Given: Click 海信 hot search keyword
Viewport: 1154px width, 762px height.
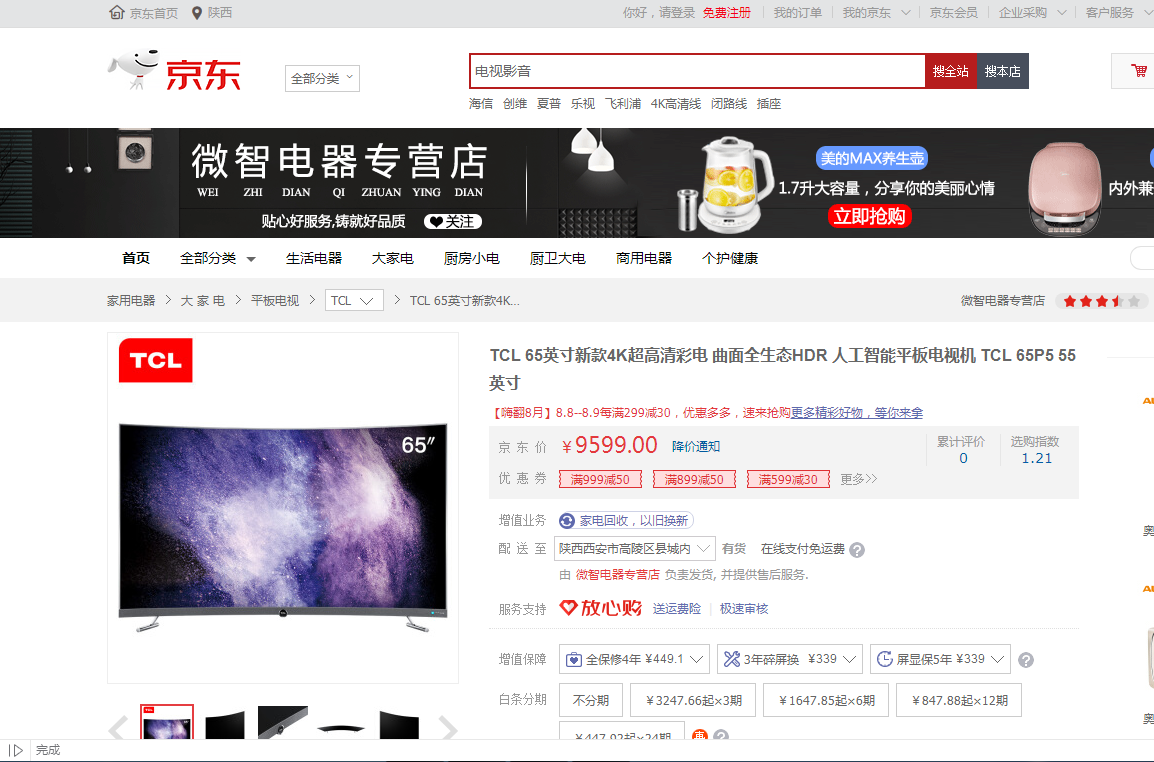Looking at the screenshot, I should tap(481, 104).
